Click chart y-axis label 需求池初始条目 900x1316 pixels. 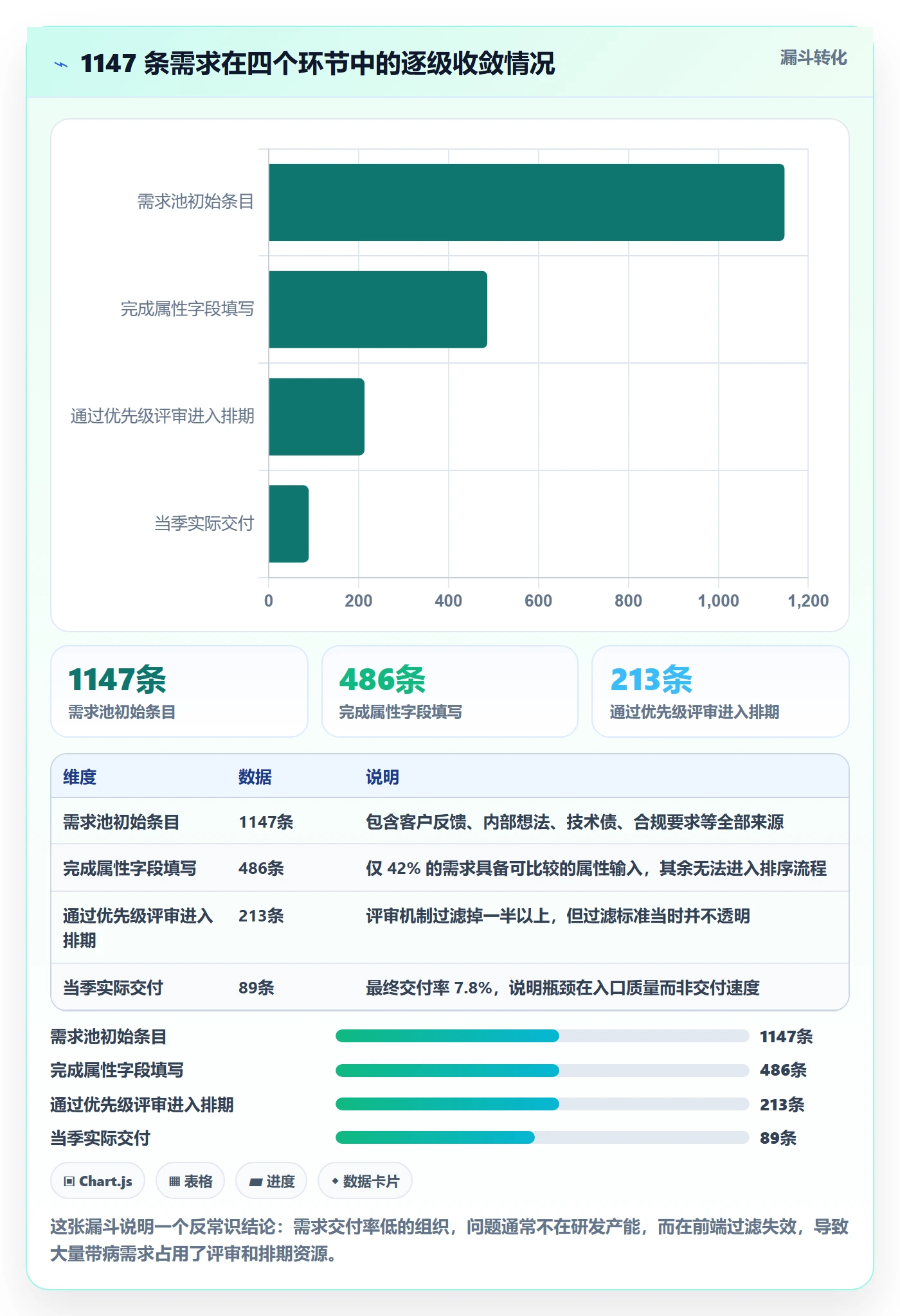pyautogui.click(x=196, y=202)
